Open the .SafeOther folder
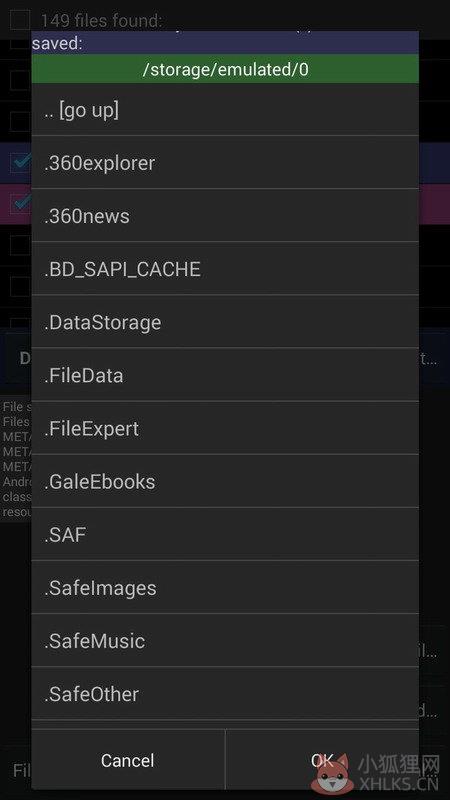Image resolution: width=450 pixels, height=800 pixels. (225, 693)
